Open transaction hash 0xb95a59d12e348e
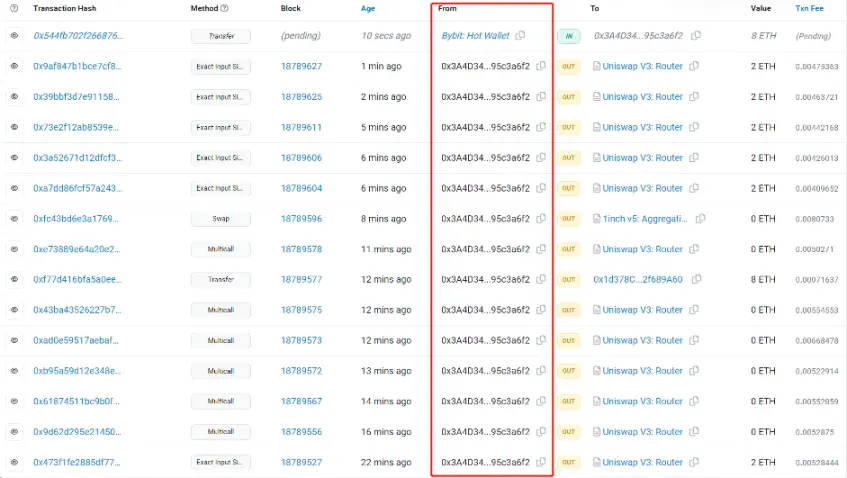The height and width of the screenshot is (478, 847). [x=77, y=371]
